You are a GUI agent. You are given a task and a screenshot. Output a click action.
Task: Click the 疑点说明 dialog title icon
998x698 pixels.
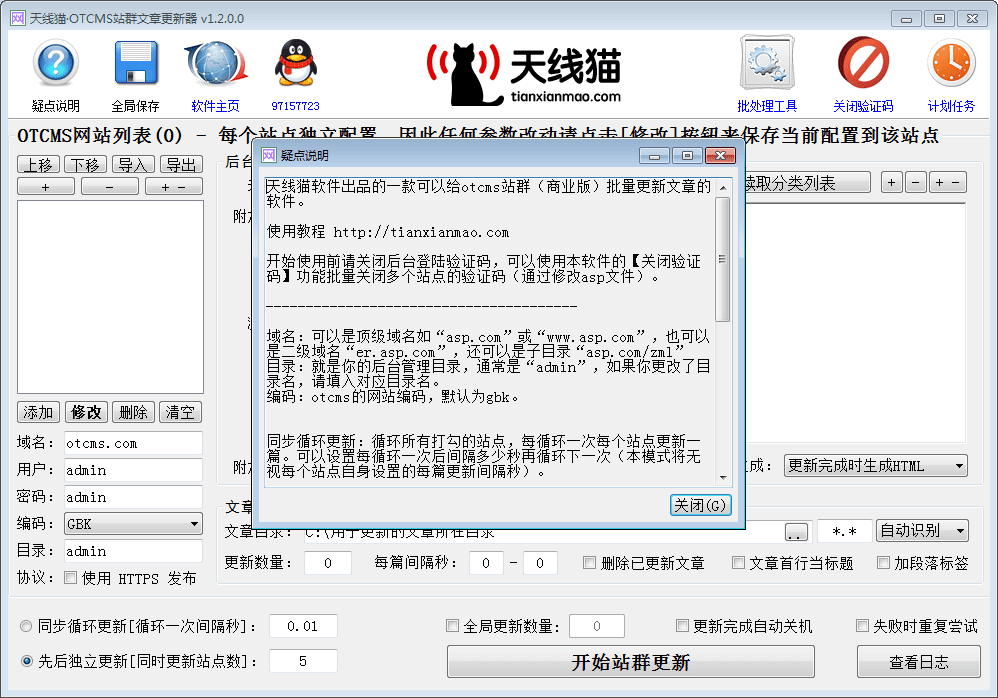click(x=269, y=155)
